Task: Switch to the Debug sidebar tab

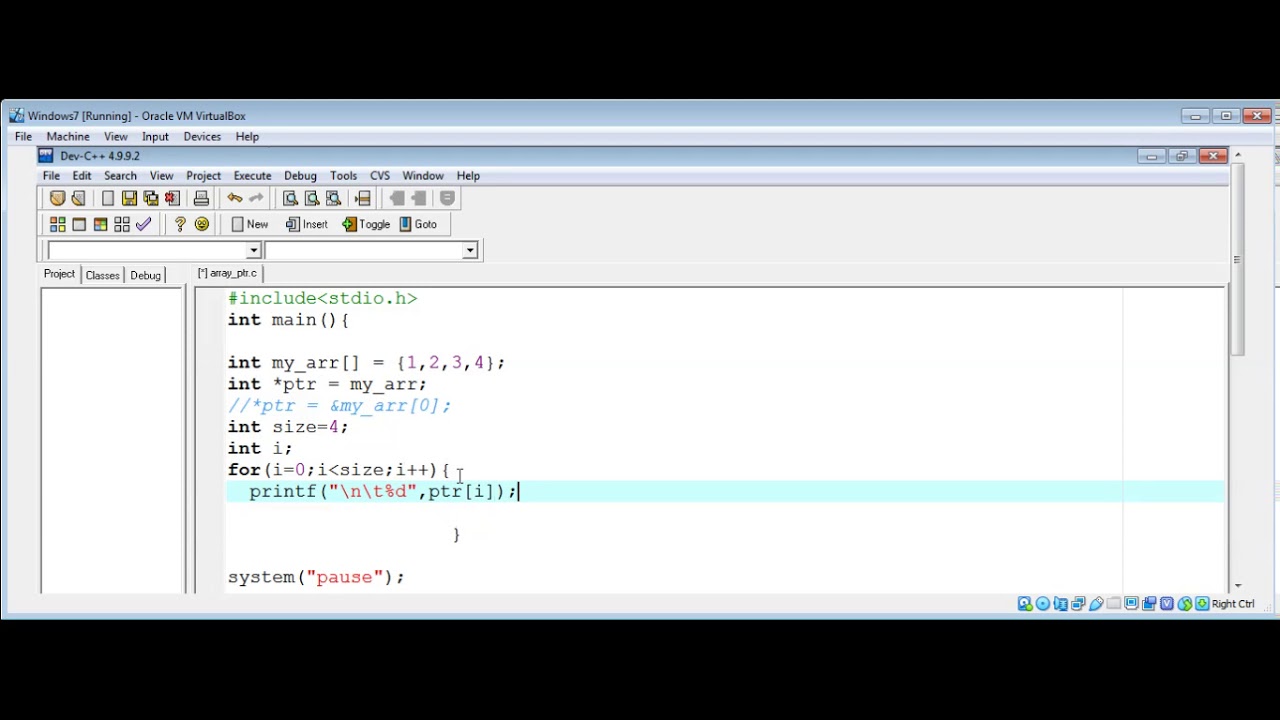Action: [145, 275]
